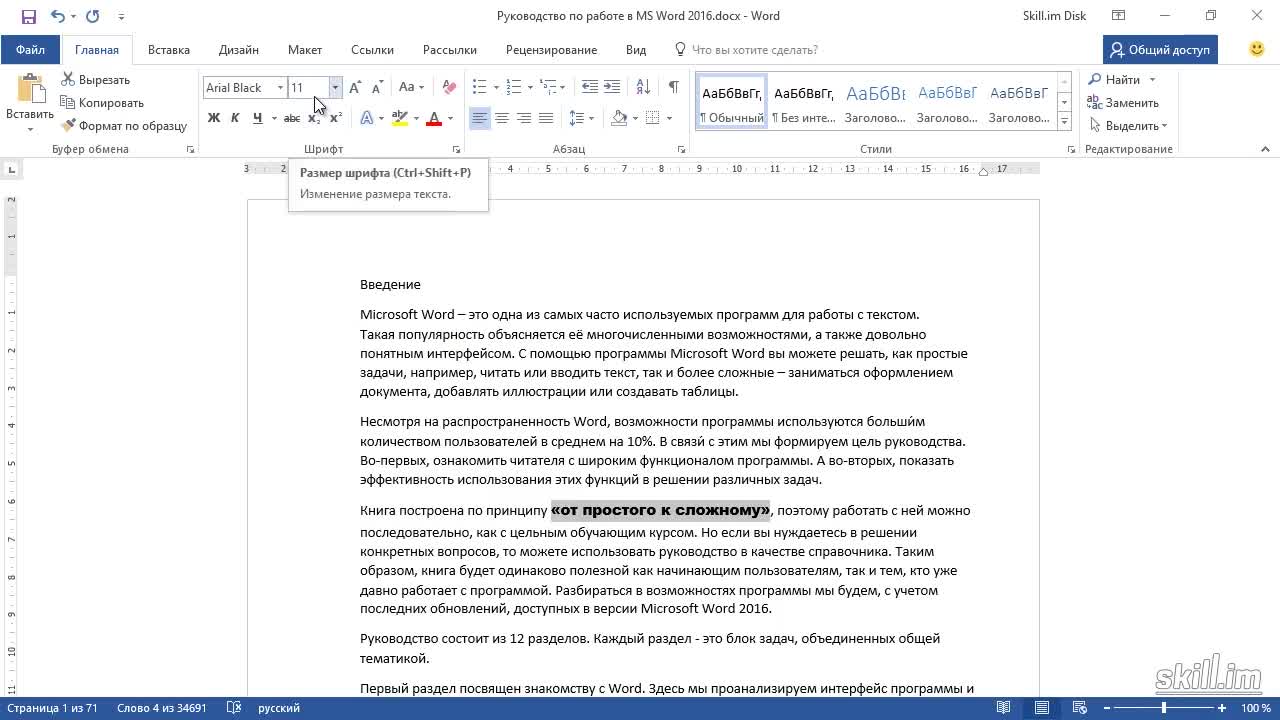Click paragraph shading paint bucket
Image resolution: width=1280 pixels, height=720 pixels.
[619, 118]
